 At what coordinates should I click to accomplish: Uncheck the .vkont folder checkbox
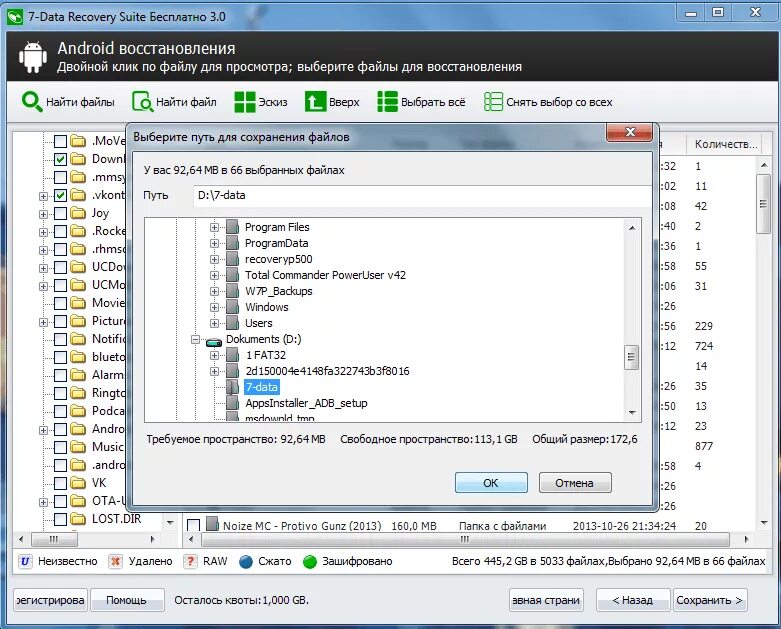tap(60, 195)
